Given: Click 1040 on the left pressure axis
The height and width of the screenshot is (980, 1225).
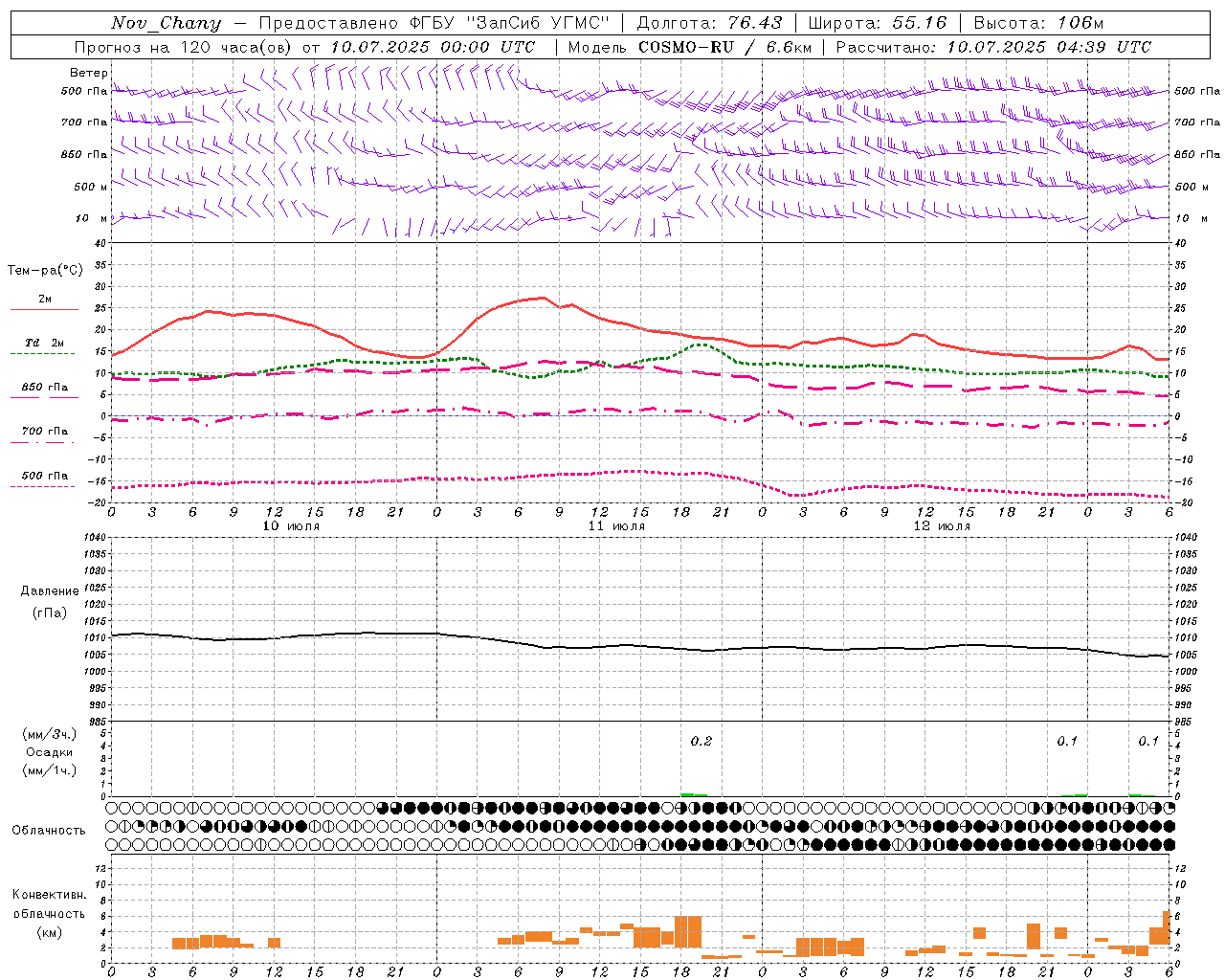Looking at the screenshot, I should [x=95, y=537].
